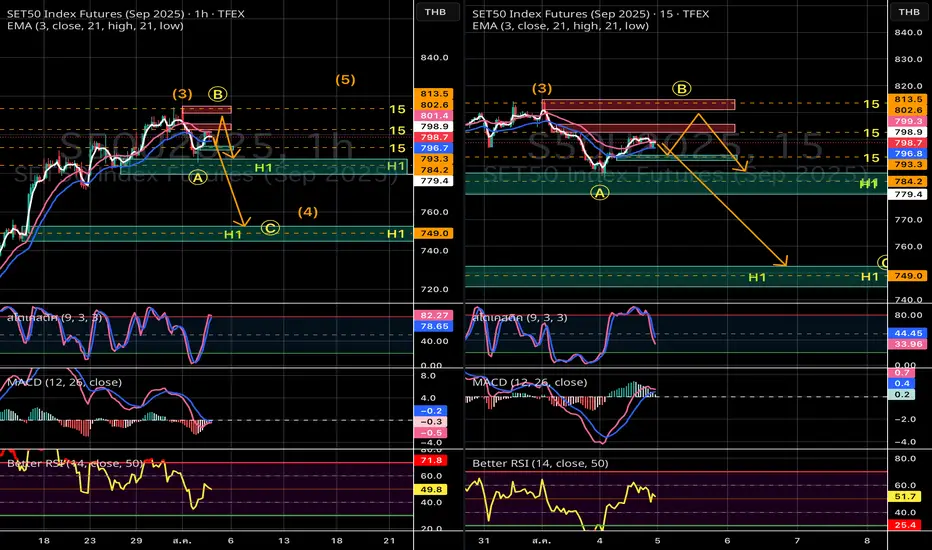Click the 799.3 price label on the 15-minute chart
This screenshot has width=932, height=550.
coord(907,121)
